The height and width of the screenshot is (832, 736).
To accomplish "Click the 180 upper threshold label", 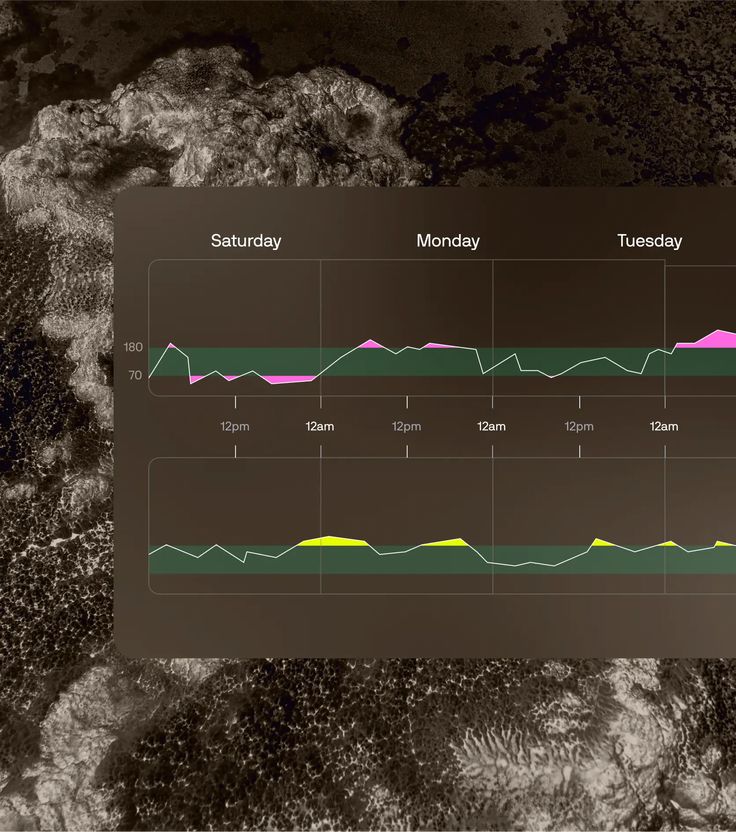I will pos(133,347).
